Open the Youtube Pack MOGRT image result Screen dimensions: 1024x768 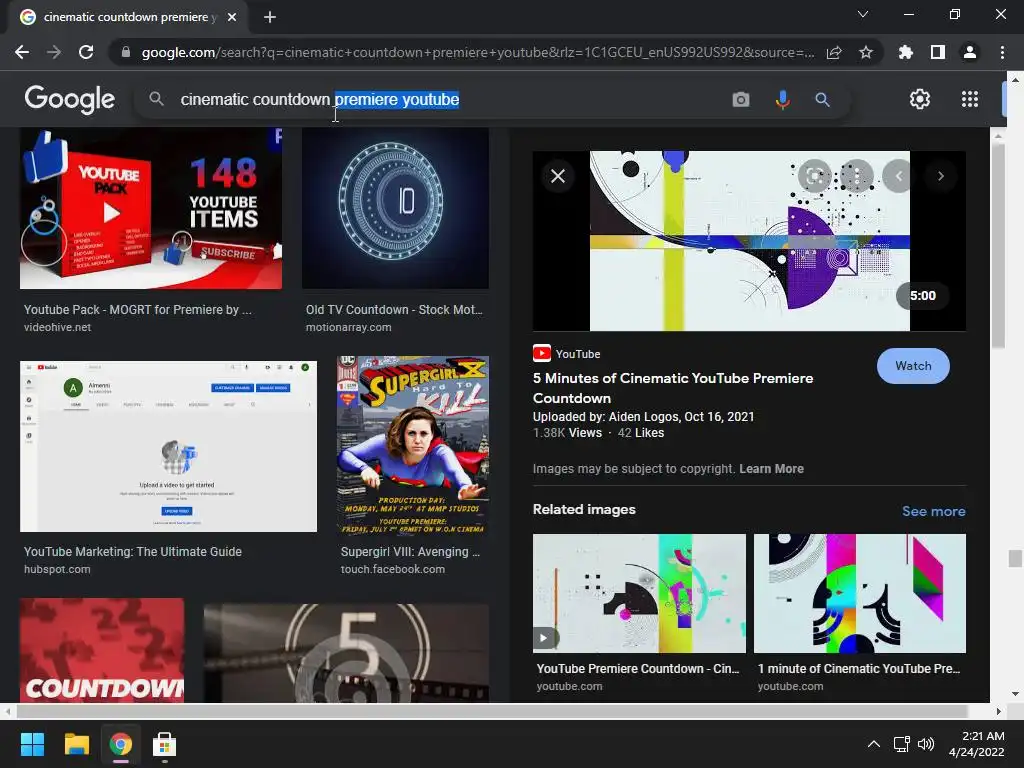[151, 208]
